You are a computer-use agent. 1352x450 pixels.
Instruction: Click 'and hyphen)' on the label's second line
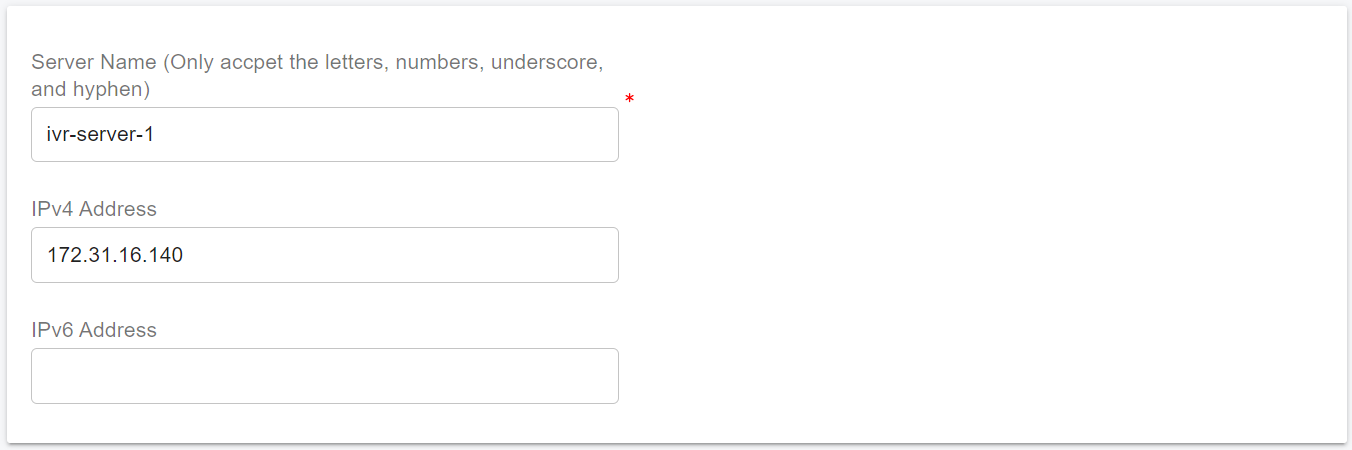[x=91, y=89]
